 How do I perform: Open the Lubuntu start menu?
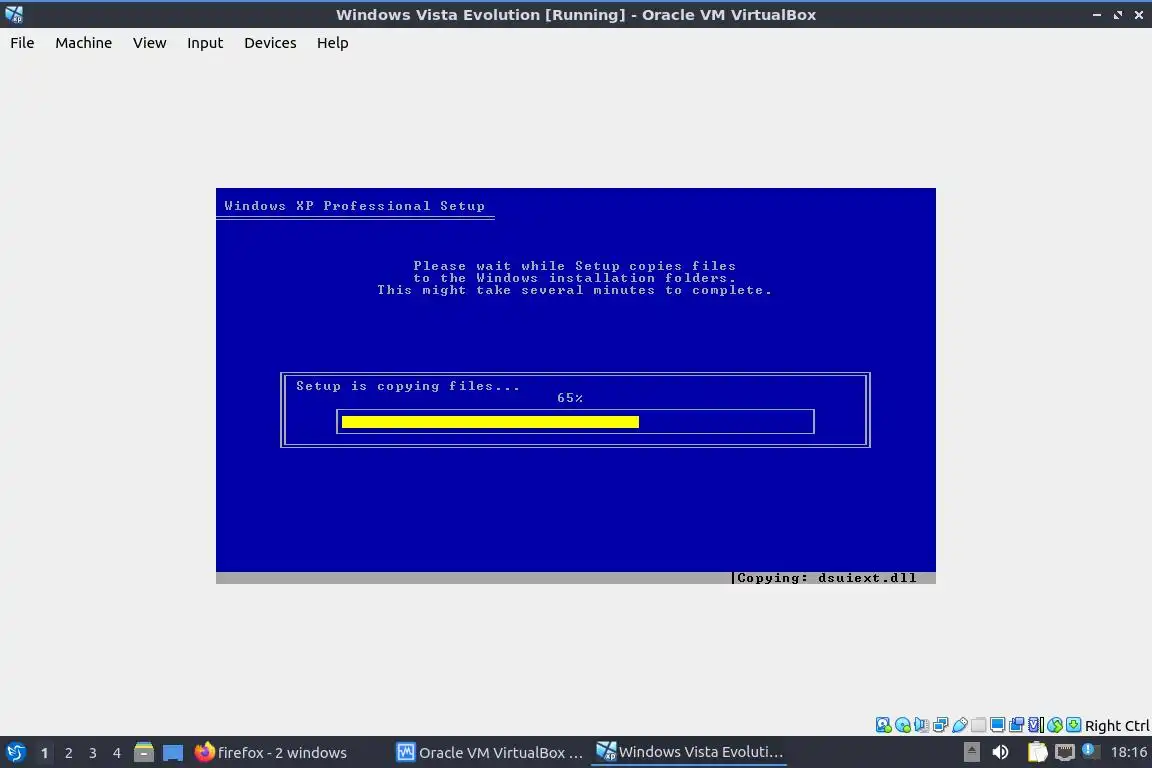(15, 753)
